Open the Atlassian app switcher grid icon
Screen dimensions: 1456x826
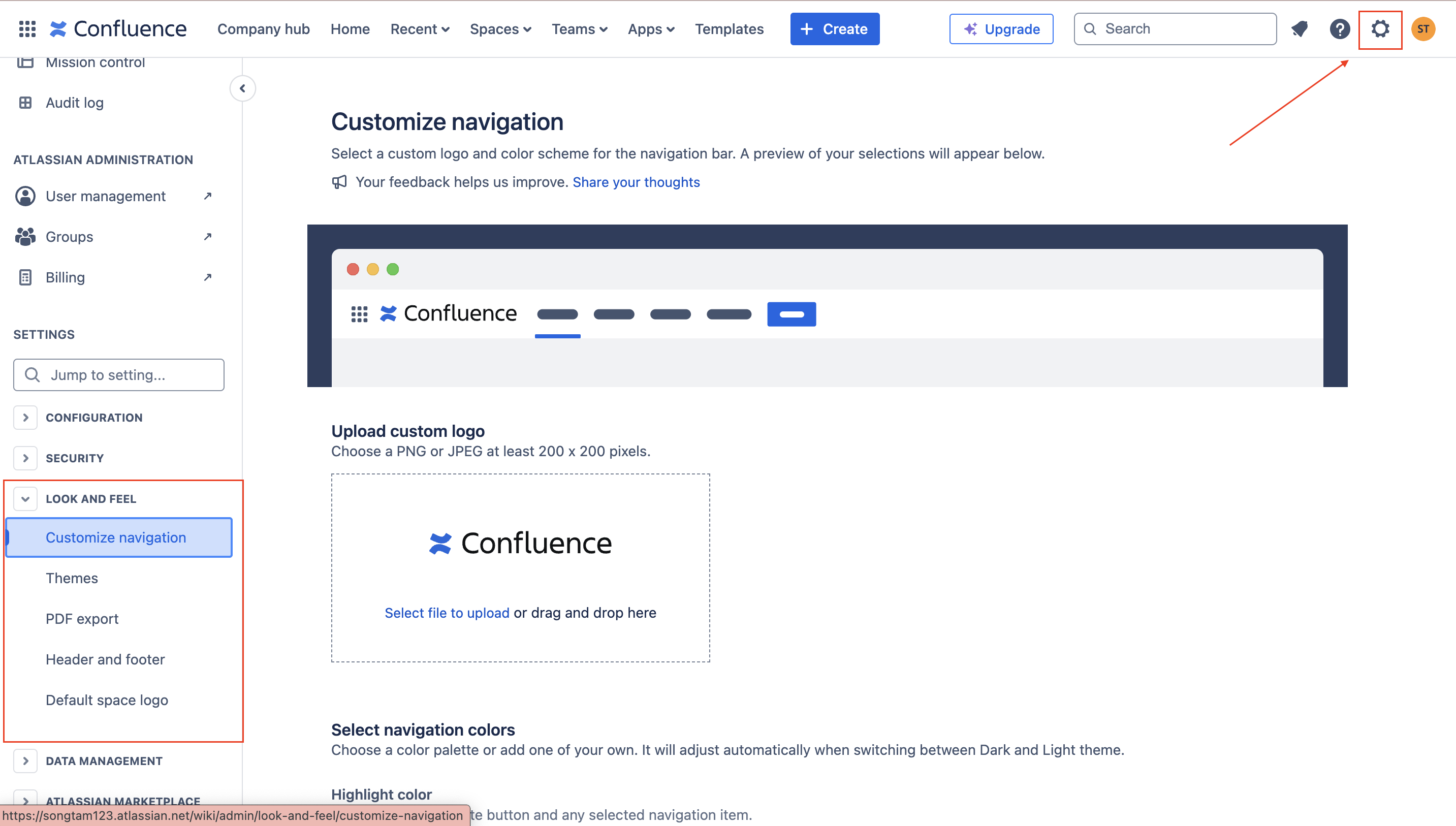click(x=26, y=29)
